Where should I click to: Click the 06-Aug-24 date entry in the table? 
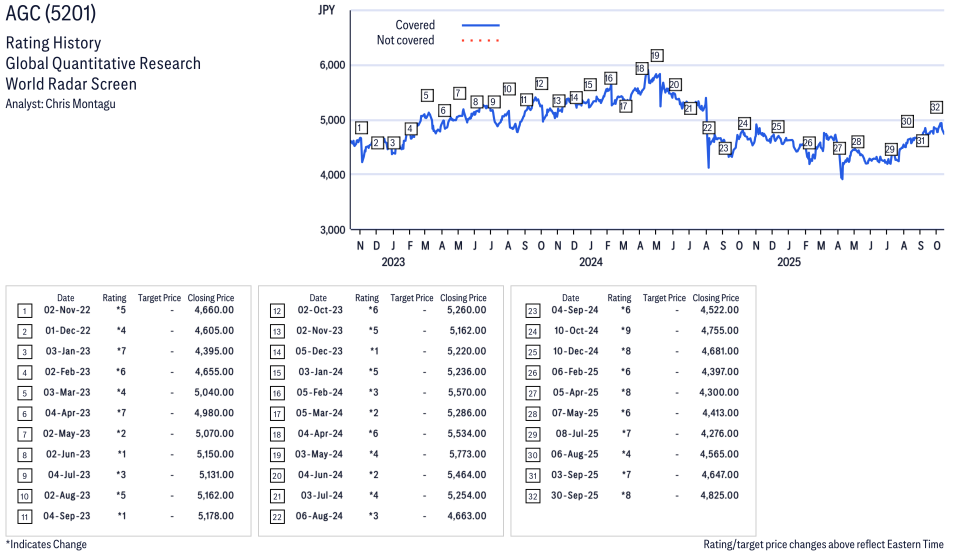click(317, 516)
